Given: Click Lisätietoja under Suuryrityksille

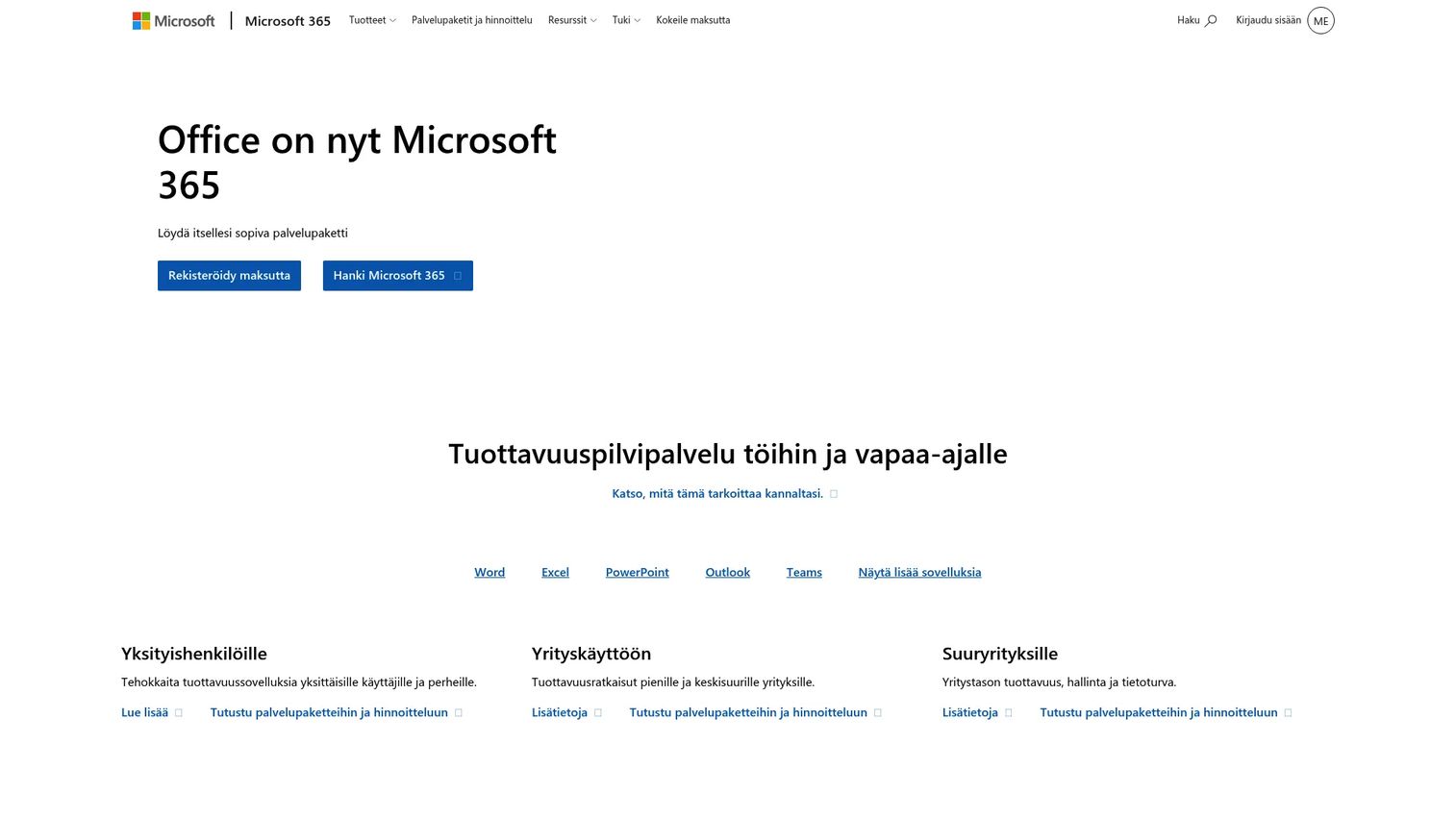Looking at the screenshot, I should [x=977, y=712].
